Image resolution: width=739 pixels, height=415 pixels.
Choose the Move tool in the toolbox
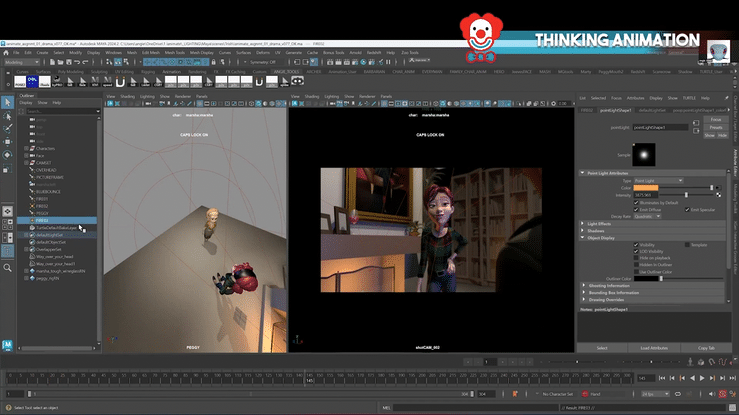(x=8, y=142)
